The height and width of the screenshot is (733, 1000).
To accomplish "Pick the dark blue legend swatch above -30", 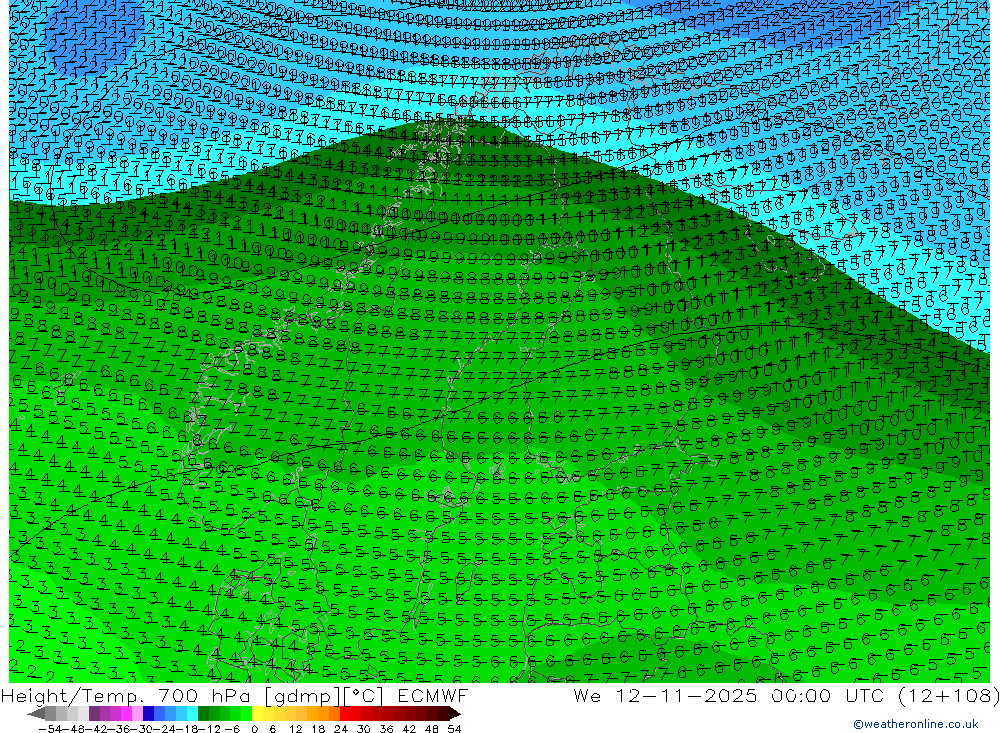I will (x=148, y=714).
